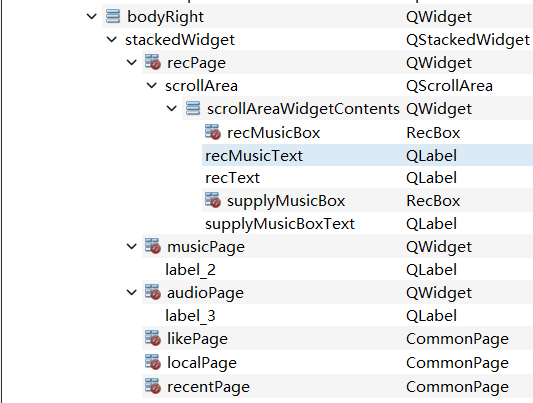This screenshot has width=533, height=403.
Task: Click the audioPage widget icon
Action: (153, 292)
